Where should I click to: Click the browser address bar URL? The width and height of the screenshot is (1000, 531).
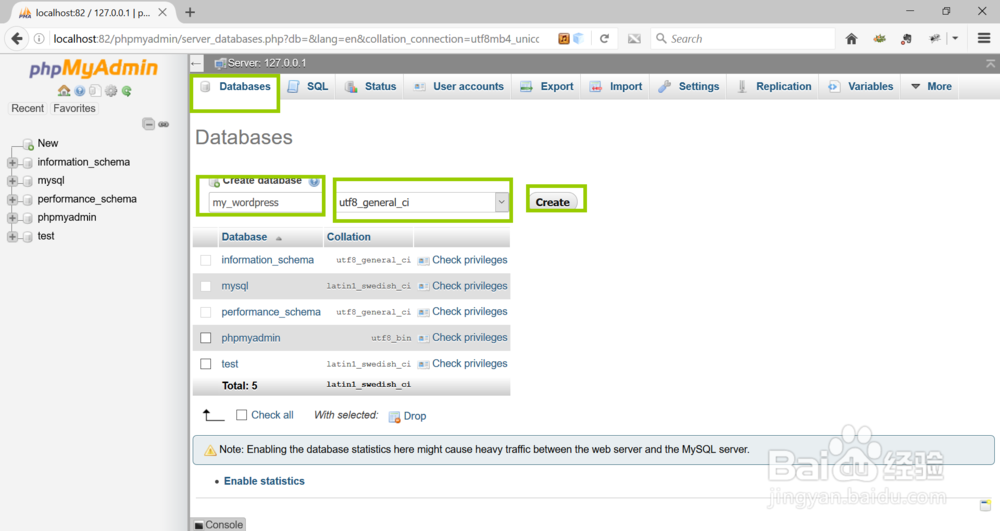click(297, 39)
